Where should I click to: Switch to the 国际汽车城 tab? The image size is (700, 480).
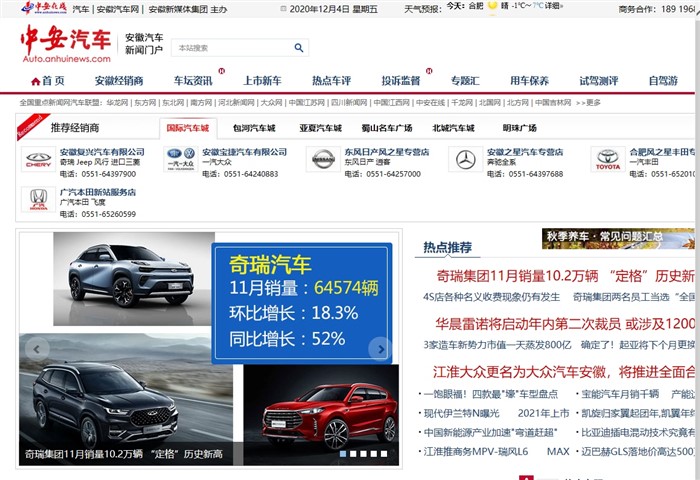pos(188,128)
